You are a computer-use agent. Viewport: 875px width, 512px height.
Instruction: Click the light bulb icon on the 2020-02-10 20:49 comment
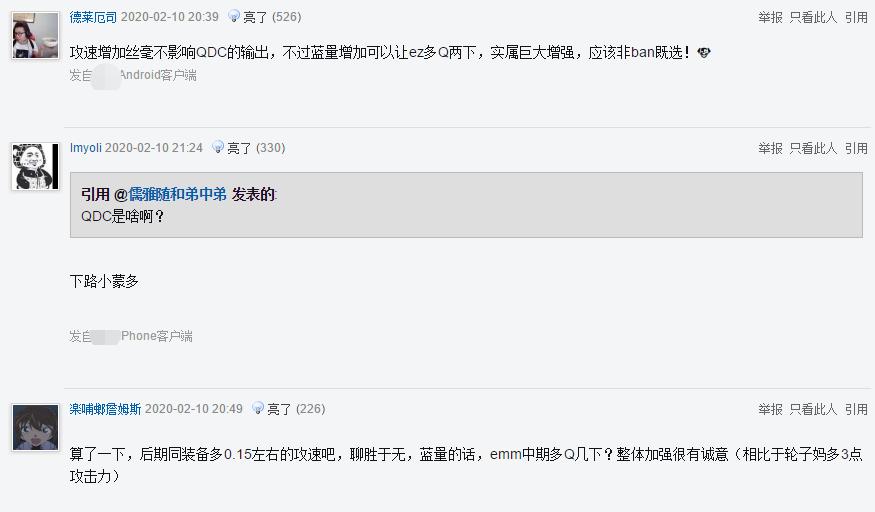click(x=258, y=408)
